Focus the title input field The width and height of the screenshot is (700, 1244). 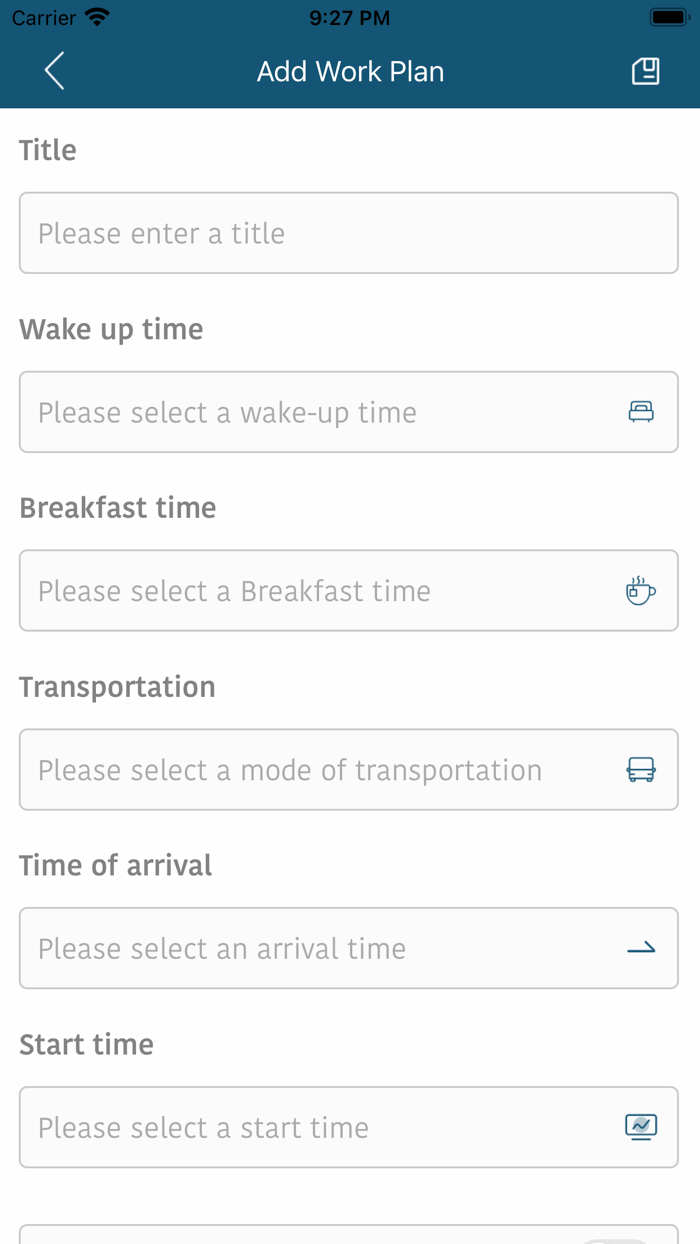[348, 233]
